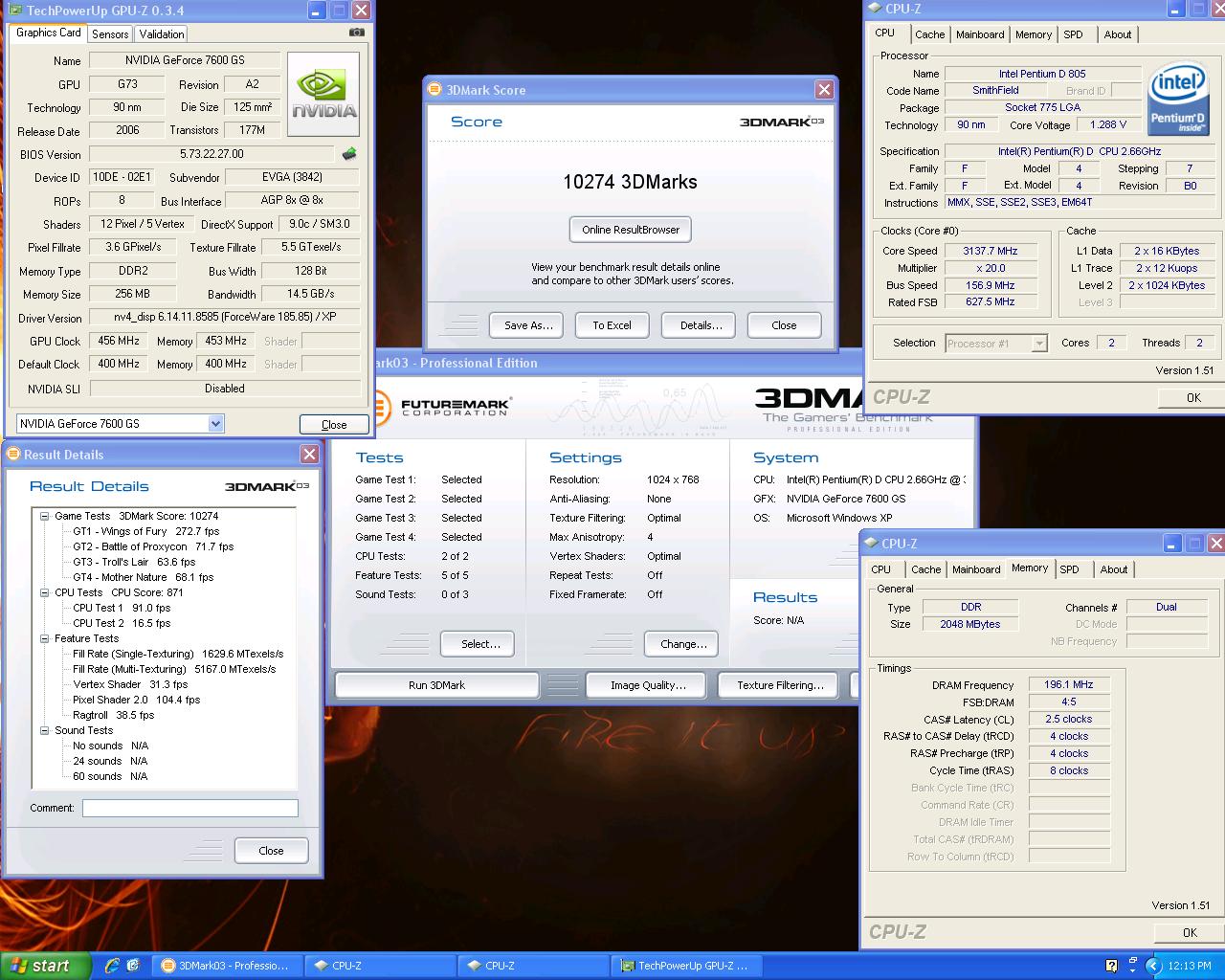
Task: Select the Ragtroll 38.5 fps row
Action: tap(113, 715)
